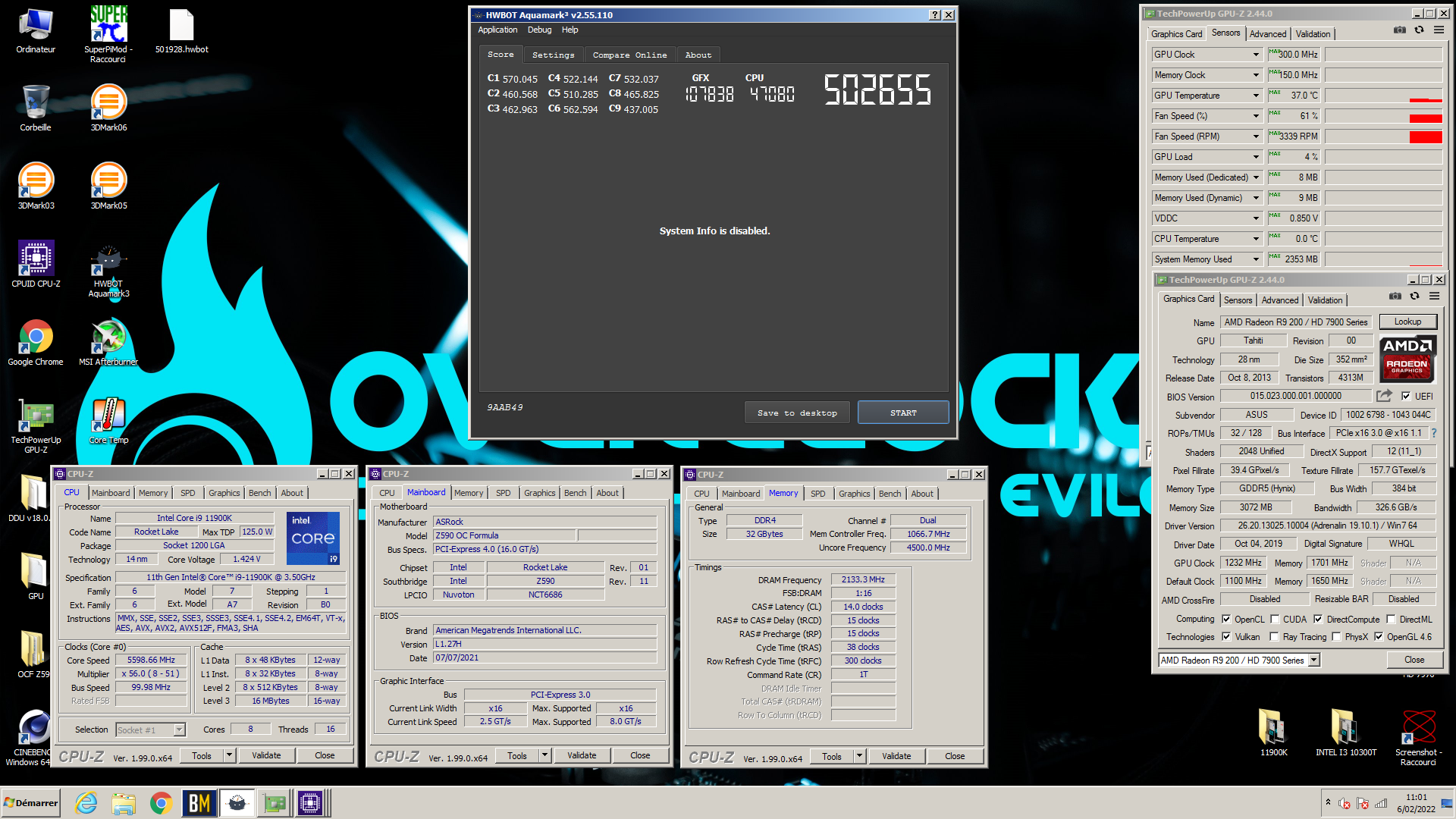Switch to the Advanced tab in GPU-Z Sensors window
This screenshot has width=1456, height=819.
coord(1267,34)
